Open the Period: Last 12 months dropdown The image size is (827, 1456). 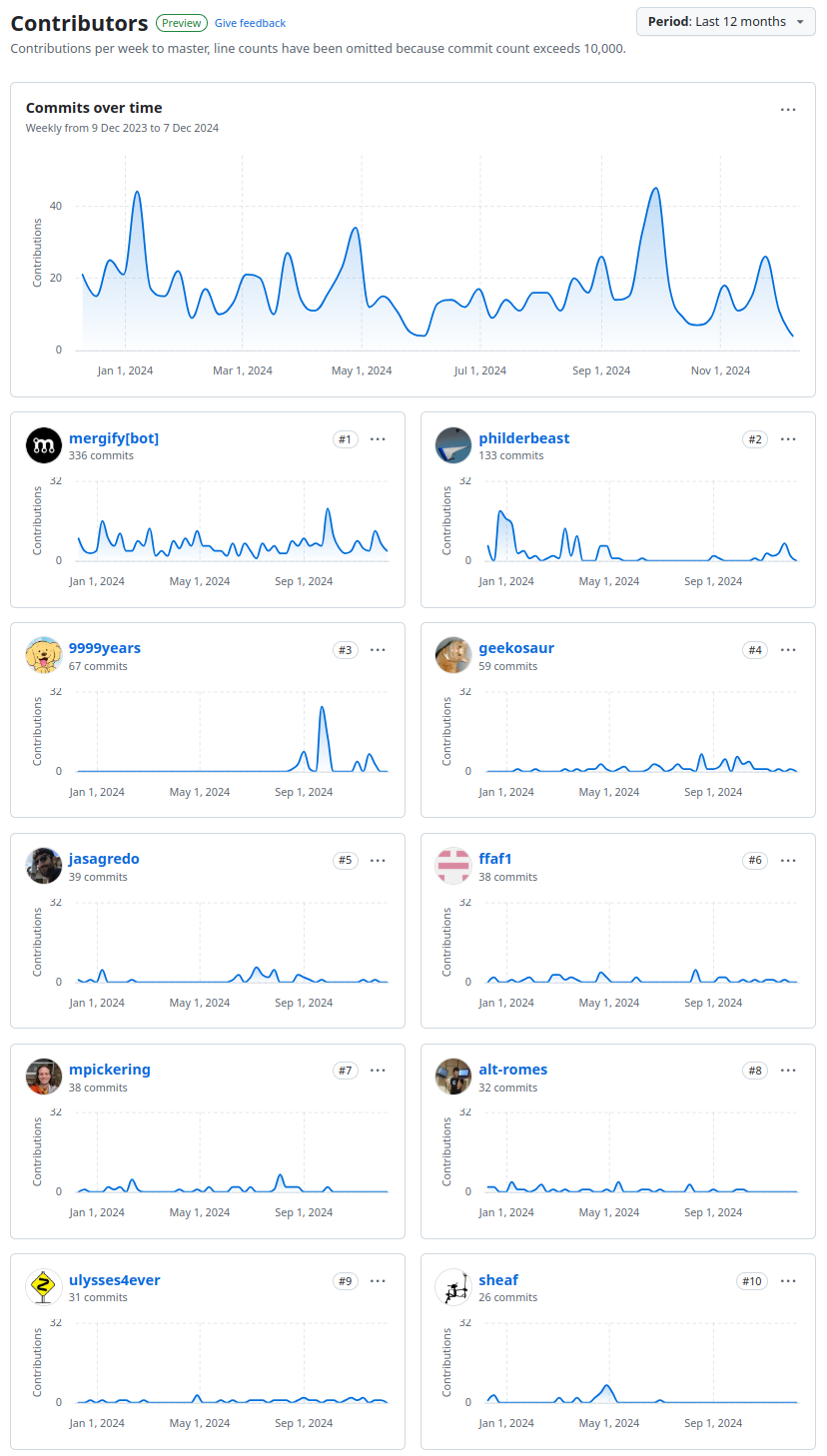725,21
